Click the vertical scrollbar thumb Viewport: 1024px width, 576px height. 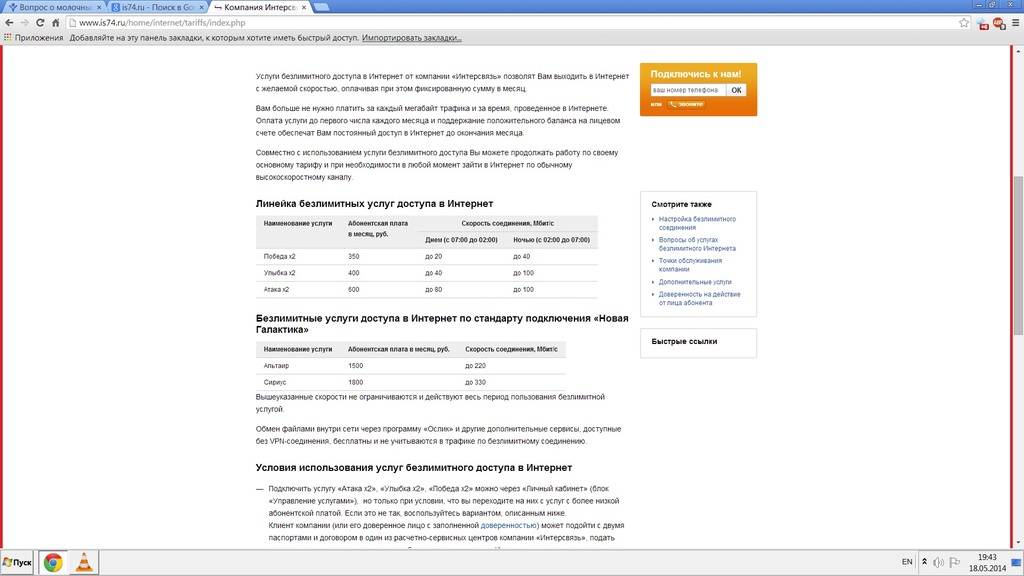coord(1018,255)
